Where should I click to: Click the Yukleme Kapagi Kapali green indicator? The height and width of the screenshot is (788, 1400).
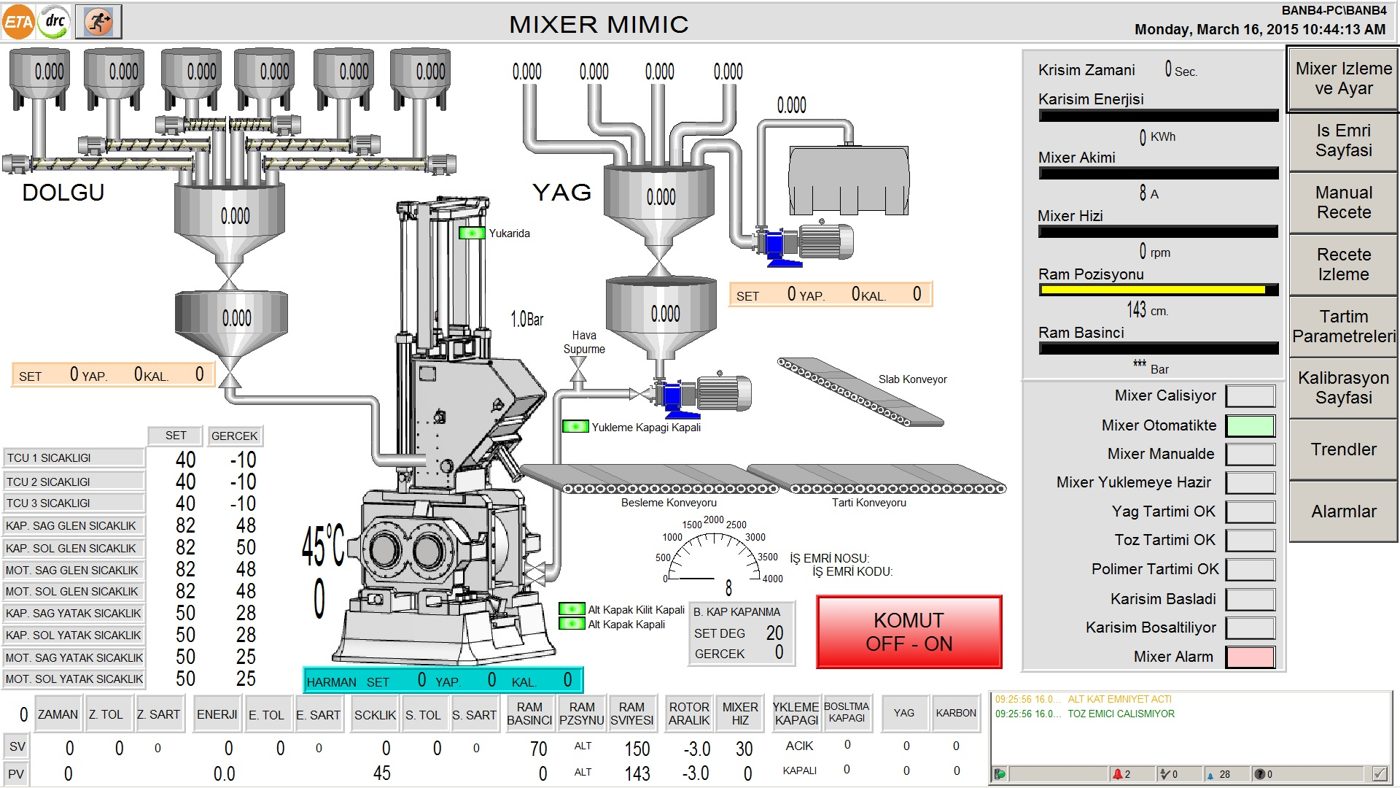click(x=575, y=427)
